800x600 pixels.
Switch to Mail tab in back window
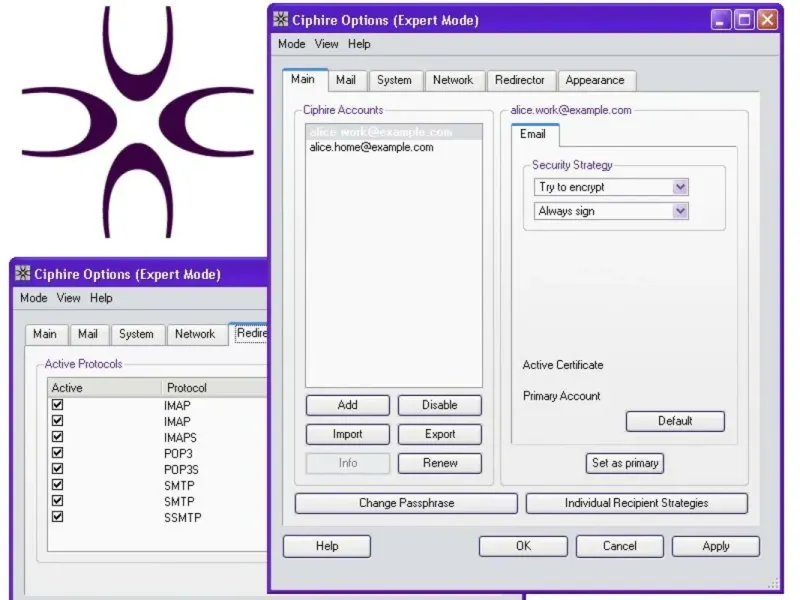89,334
